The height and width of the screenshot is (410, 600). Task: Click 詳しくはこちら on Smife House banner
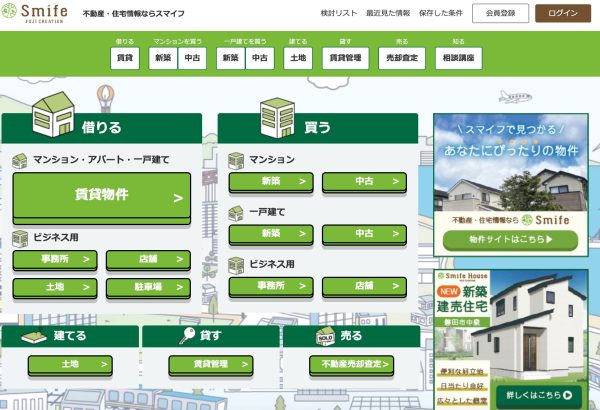(x=539, y=396)
